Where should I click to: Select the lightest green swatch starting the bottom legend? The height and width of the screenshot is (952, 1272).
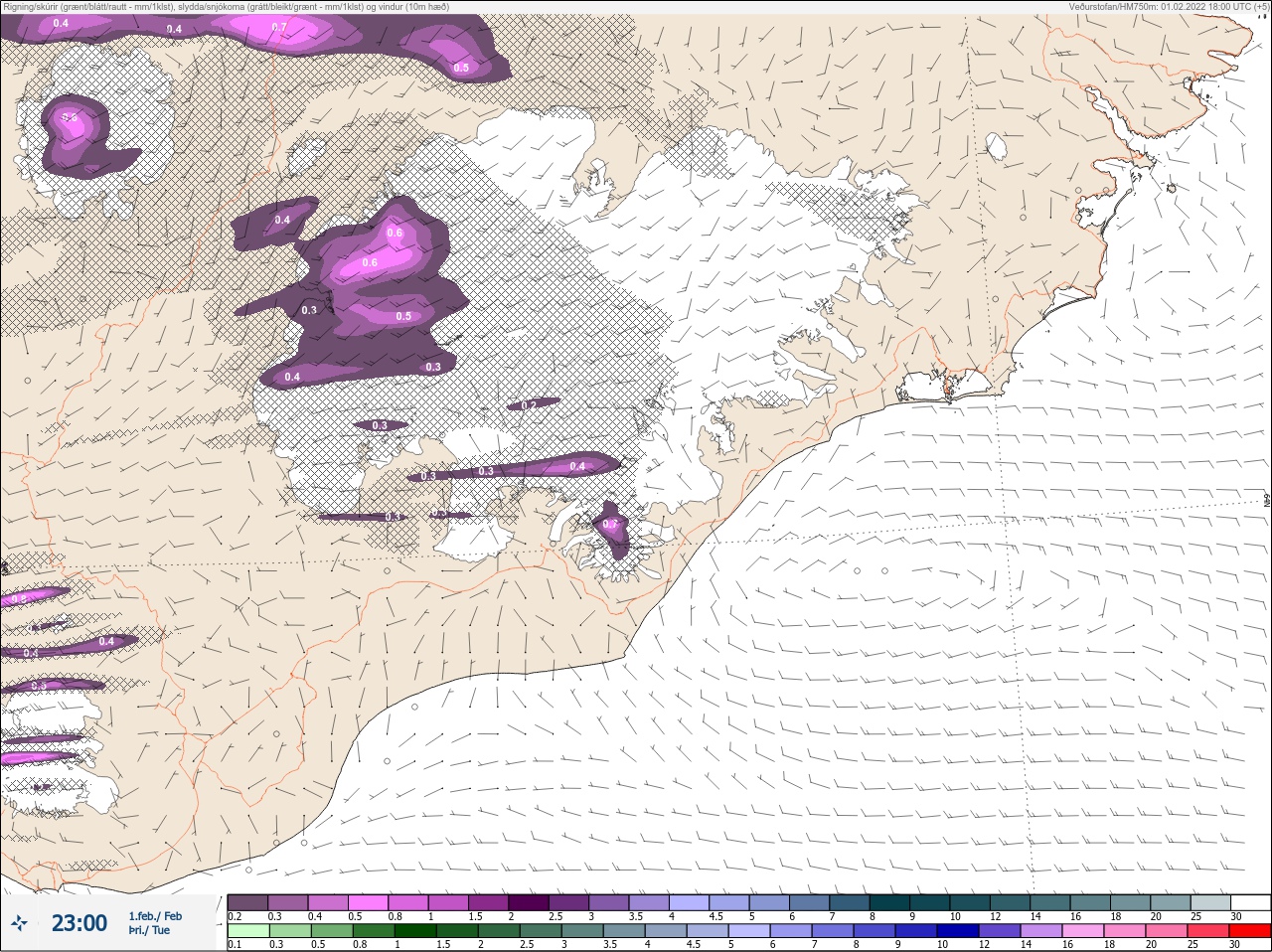247,931
